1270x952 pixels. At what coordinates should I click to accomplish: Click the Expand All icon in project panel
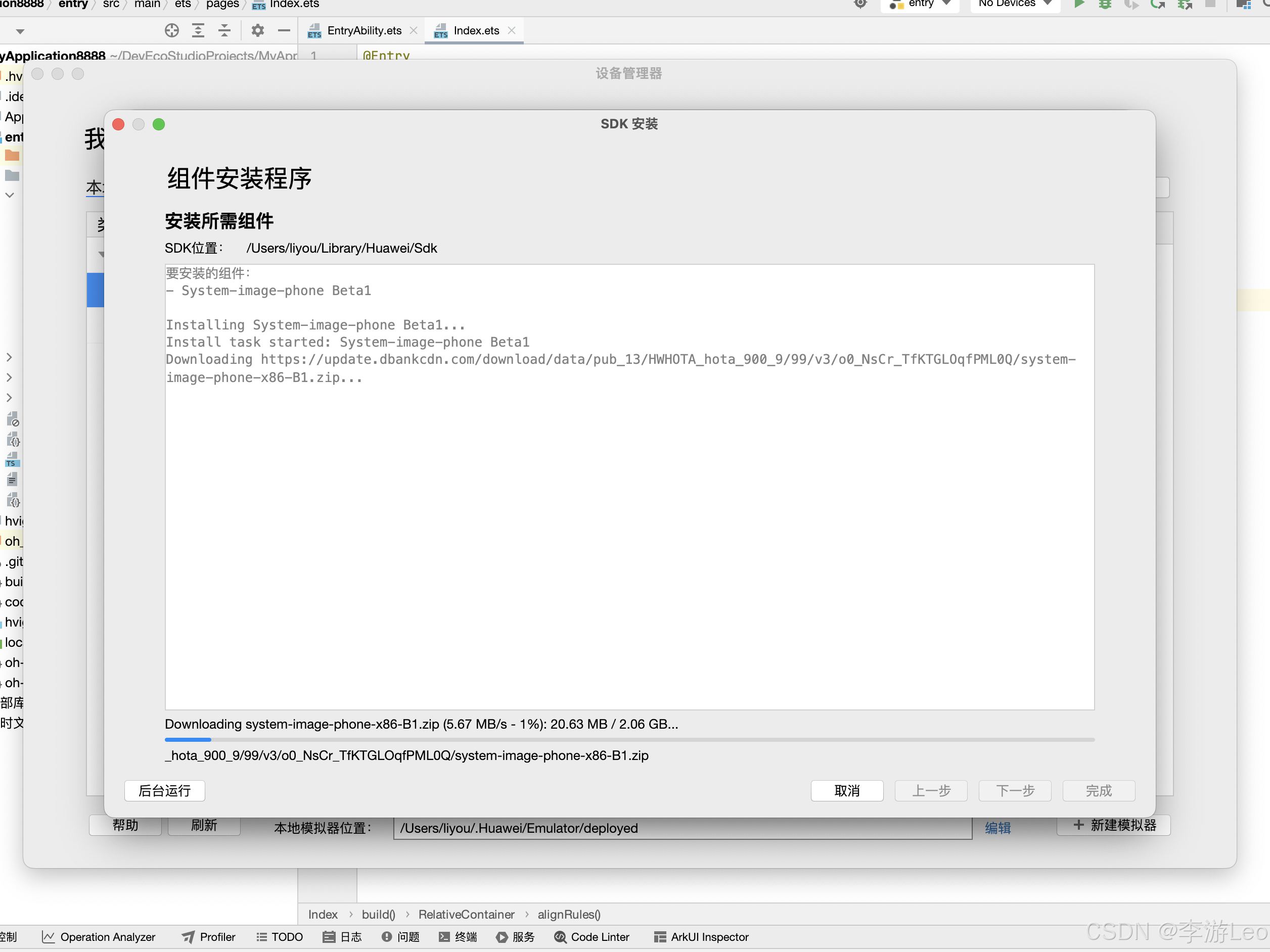[x=198, y=30]
